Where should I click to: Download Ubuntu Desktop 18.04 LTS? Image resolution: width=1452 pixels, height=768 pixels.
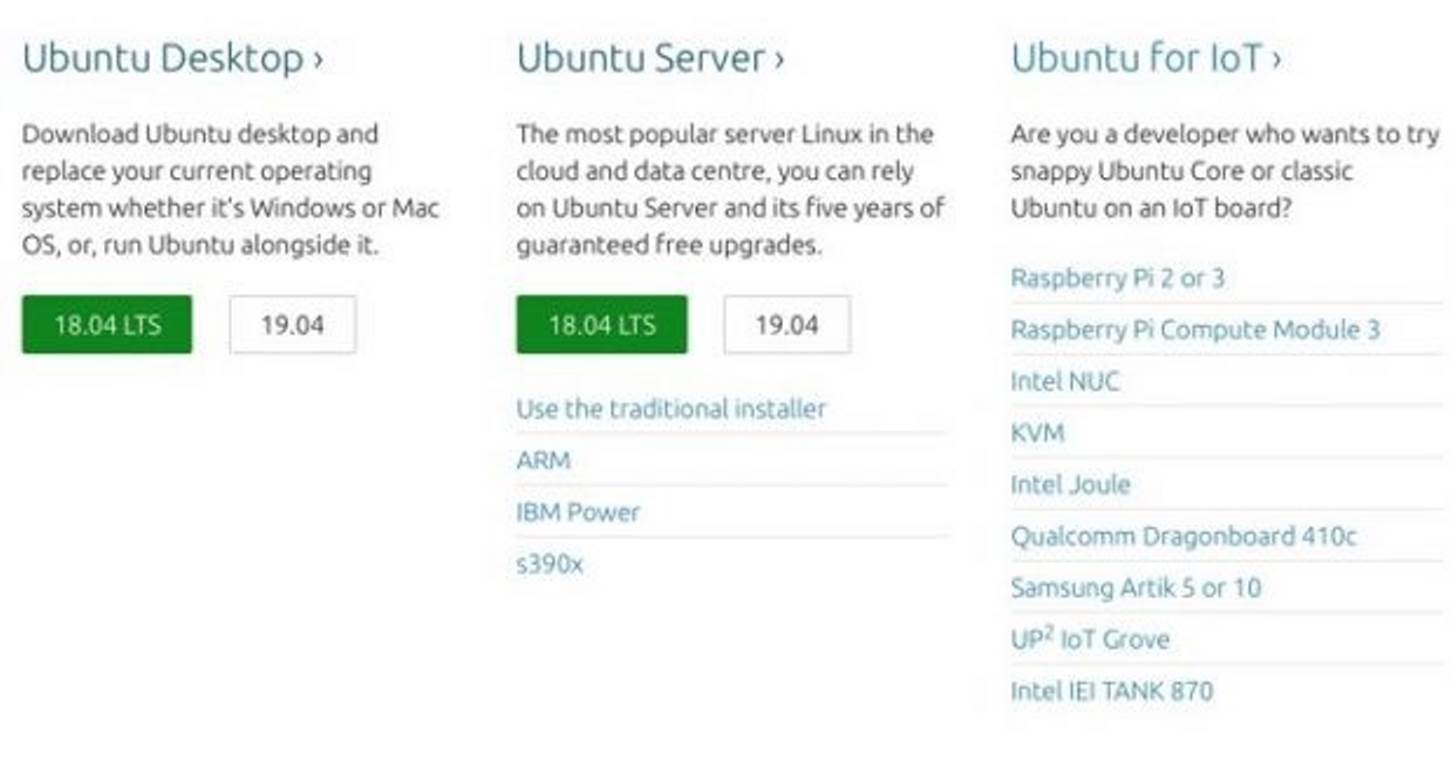(x=107, y=325)
